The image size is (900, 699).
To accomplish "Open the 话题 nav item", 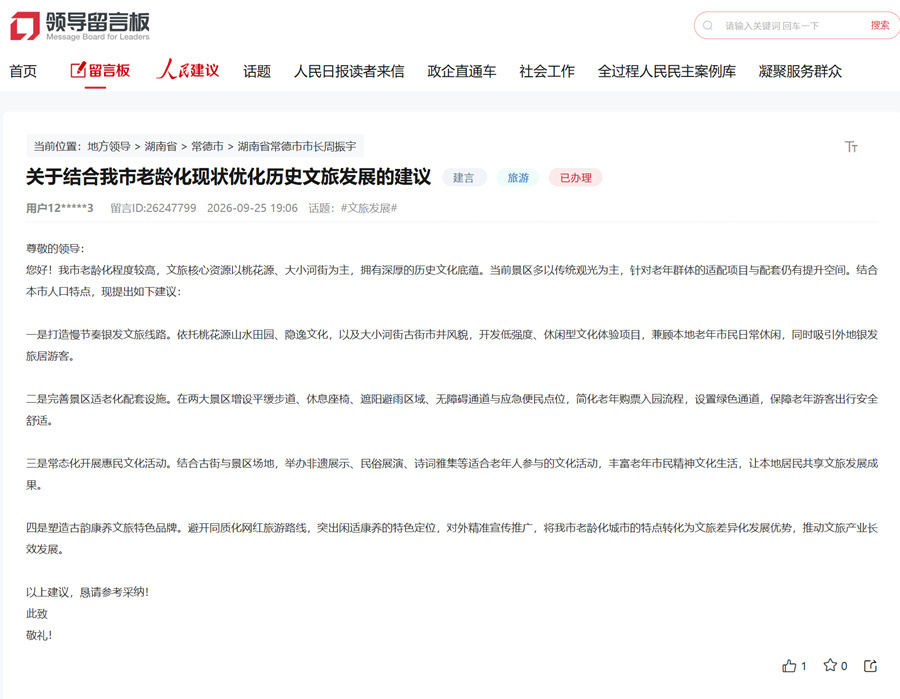I will click(x=257, y=71).
